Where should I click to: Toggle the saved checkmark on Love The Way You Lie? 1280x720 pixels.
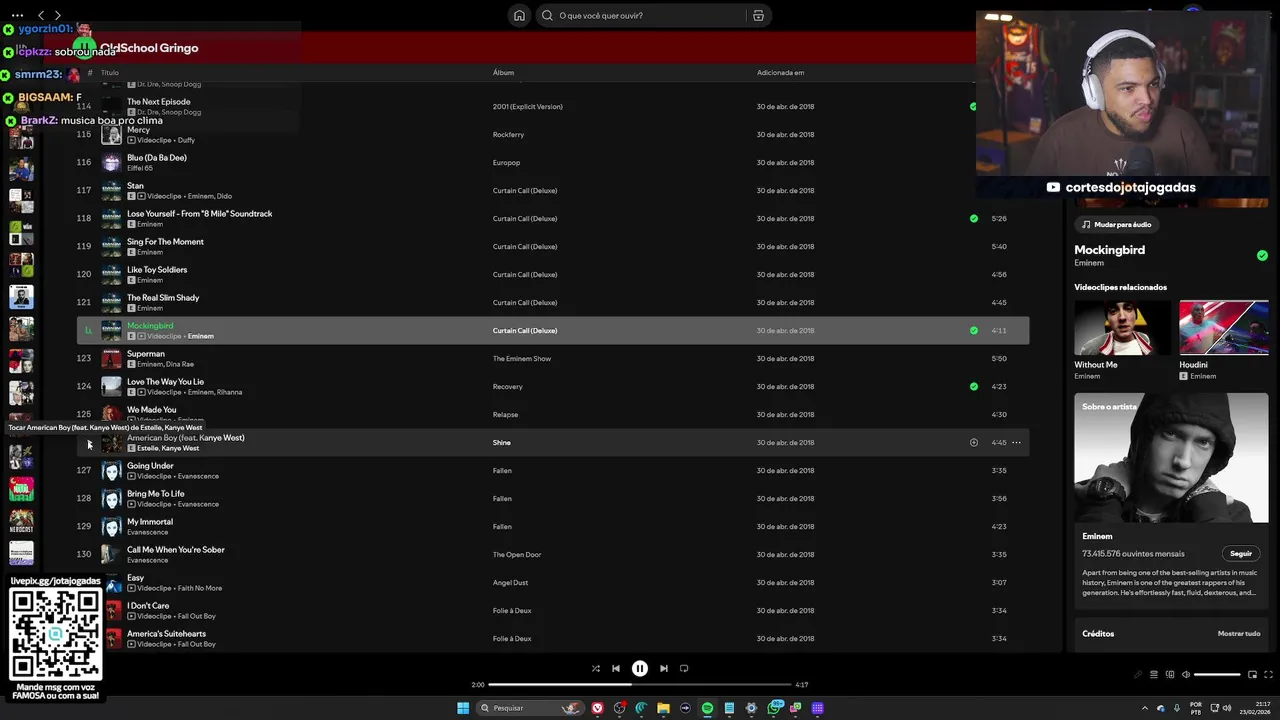(x=973, y=386)
